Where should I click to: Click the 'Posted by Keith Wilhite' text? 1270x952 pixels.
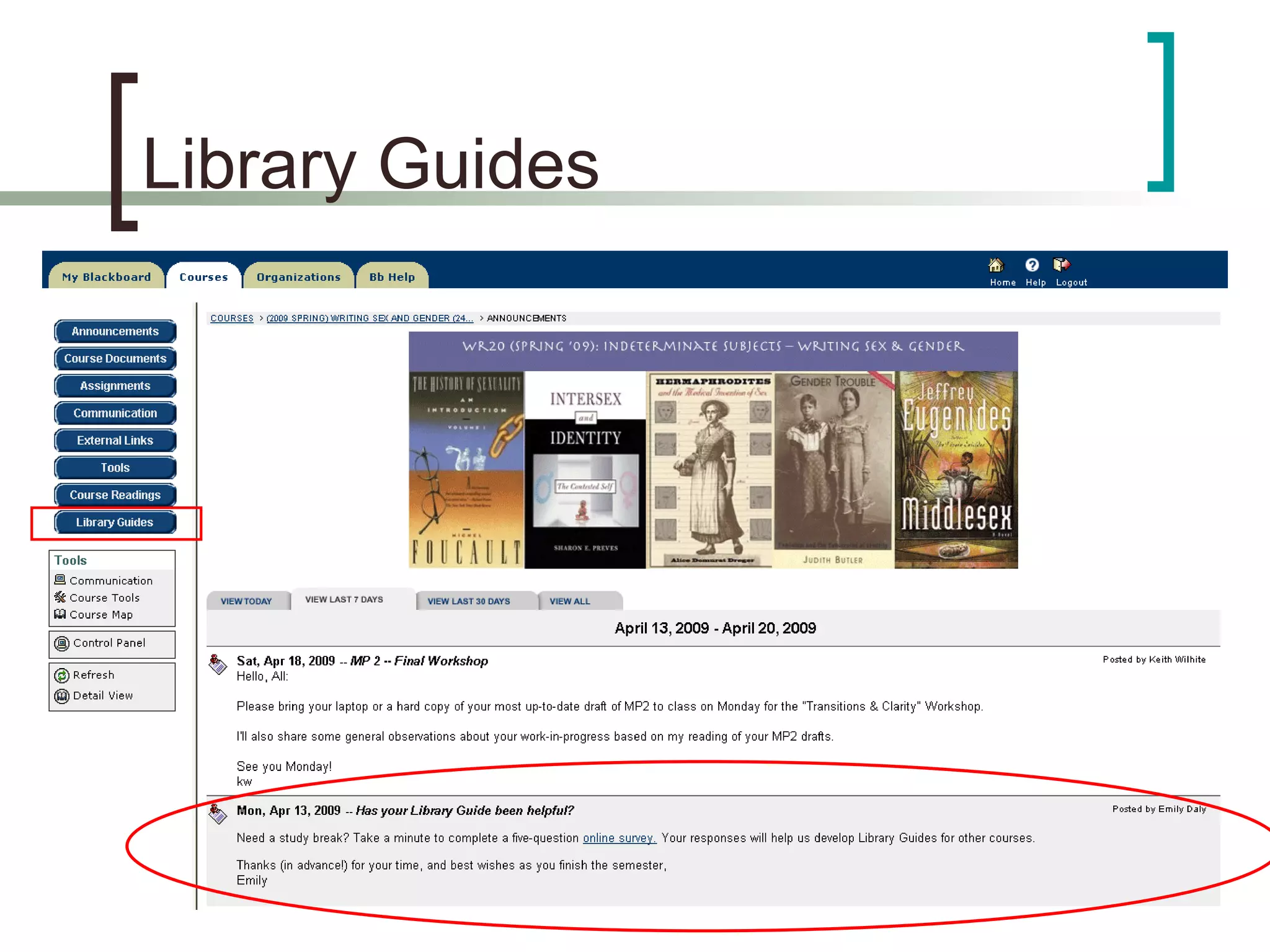point(1154,659)
